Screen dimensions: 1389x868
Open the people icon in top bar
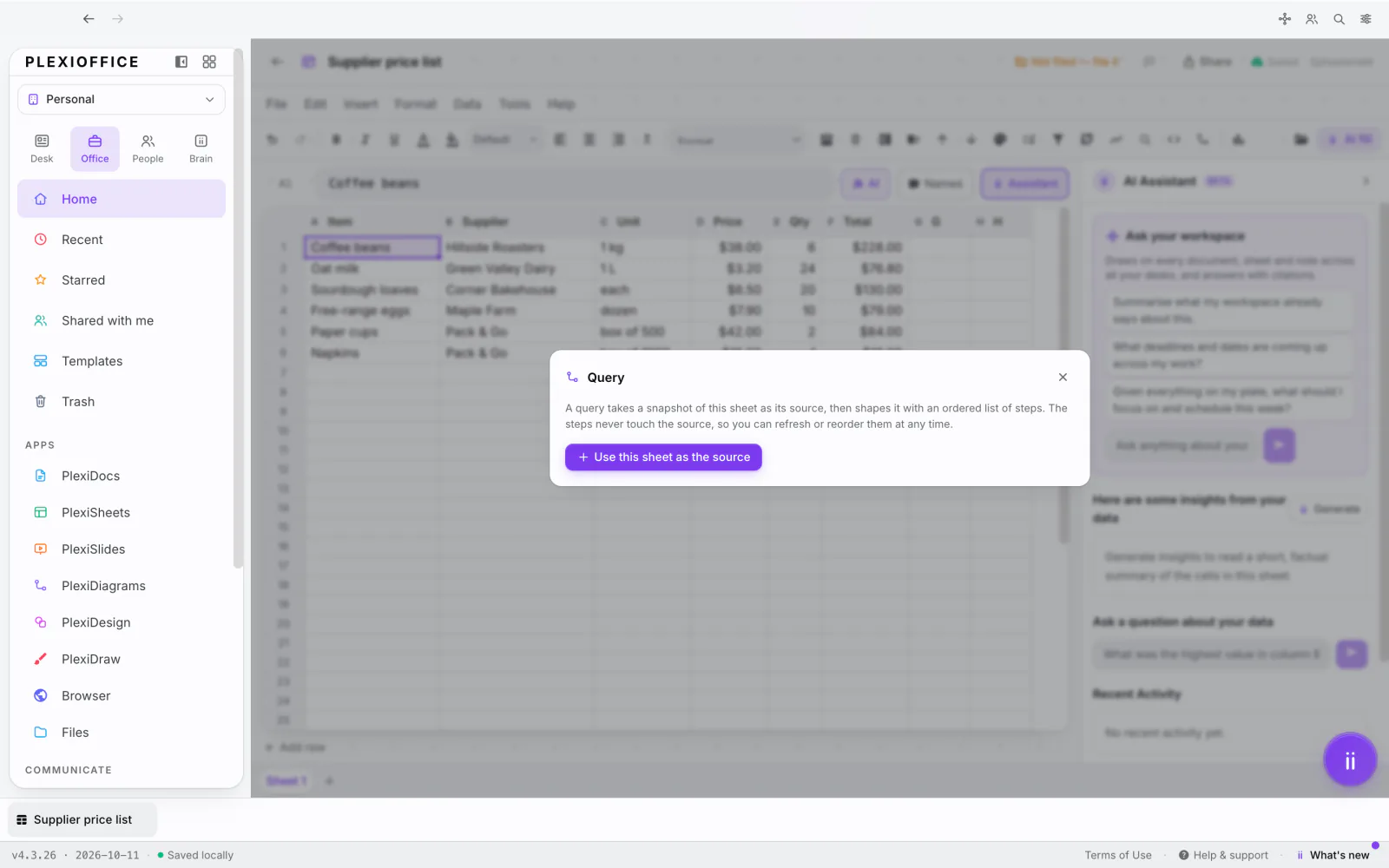click(x=1312, y=18)
